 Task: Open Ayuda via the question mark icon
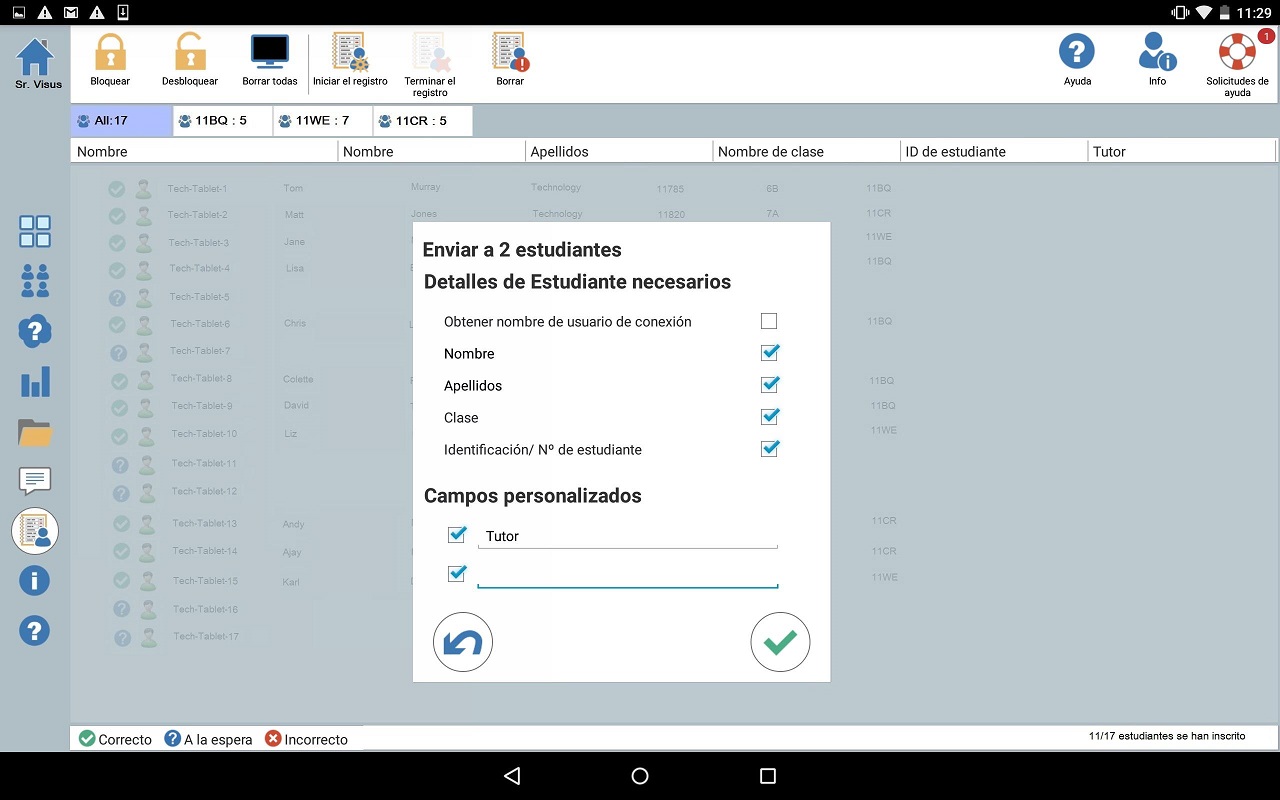pos(1077,52)
